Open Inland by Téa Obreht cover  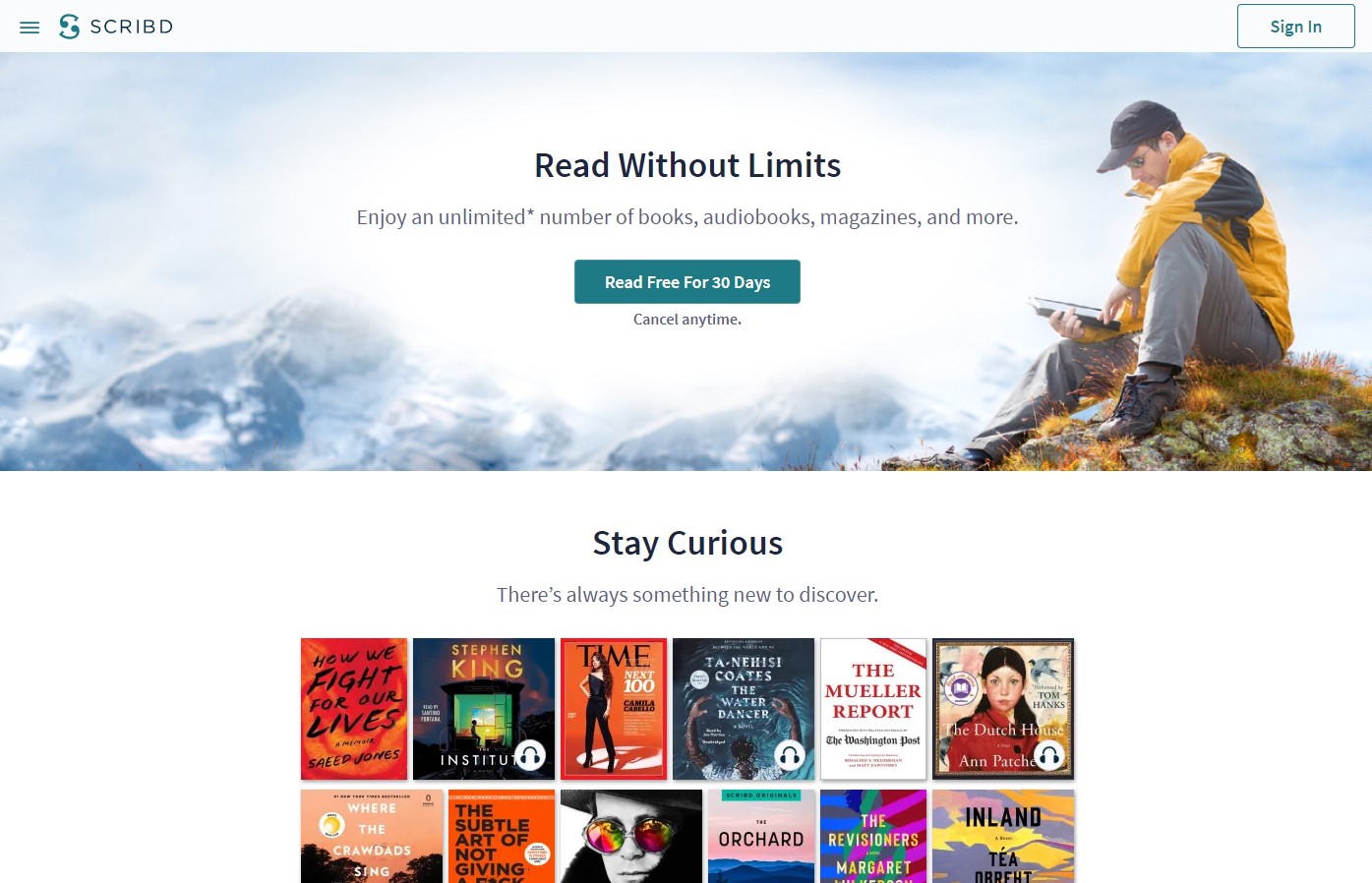coord(1003,836)
